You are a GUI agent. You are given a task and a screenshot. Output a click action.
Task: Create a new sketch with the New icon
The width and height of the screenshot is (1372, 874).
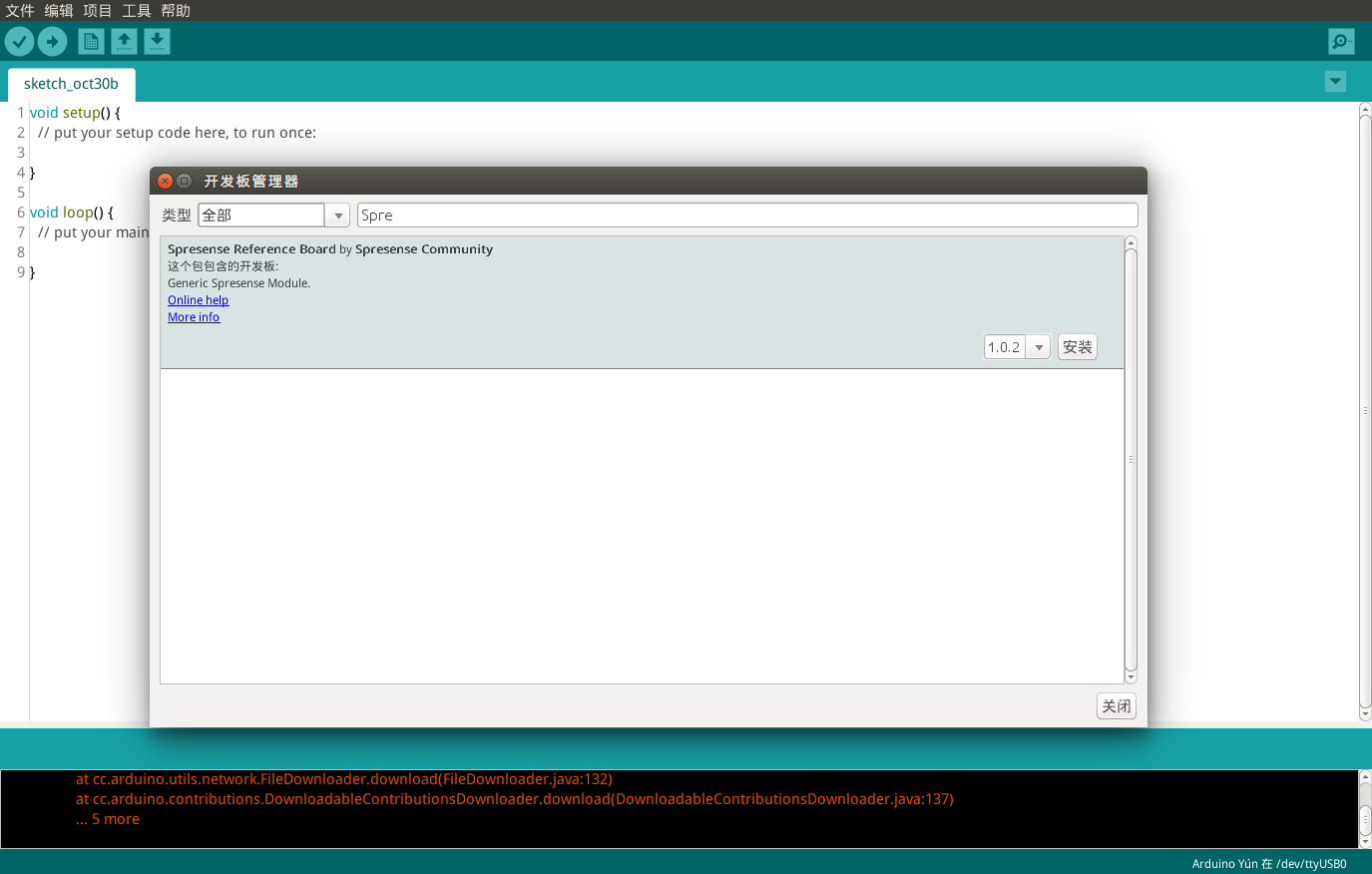[x=91, y=42]
